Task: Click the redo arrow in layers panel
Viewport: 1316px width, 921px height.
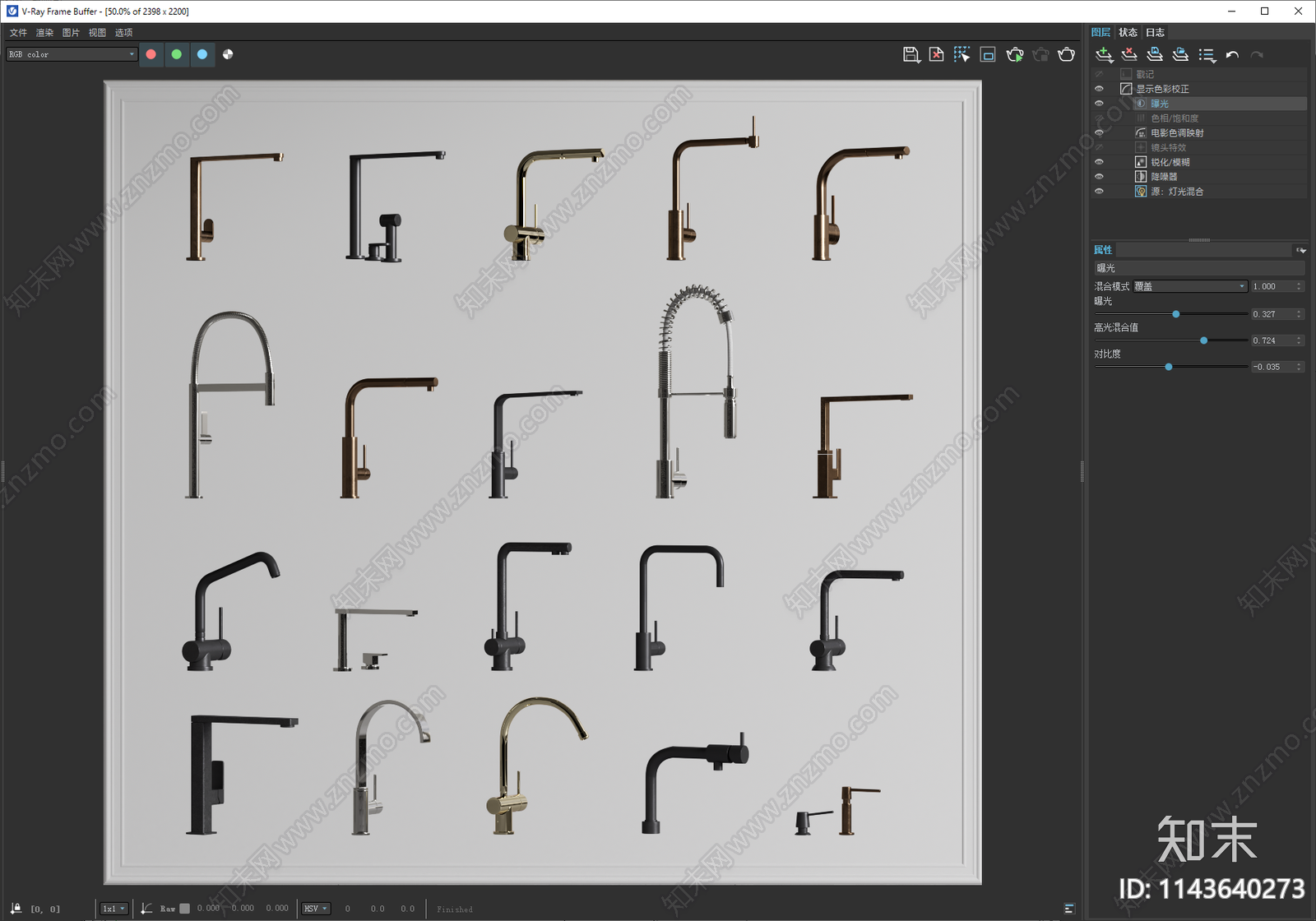Action: tap(1257, 55)
